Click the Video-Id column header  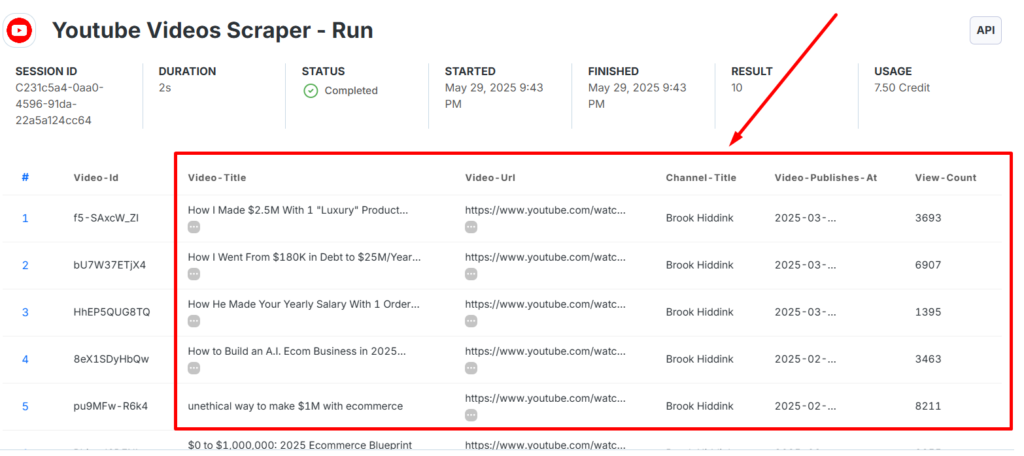tap(96, 178)
